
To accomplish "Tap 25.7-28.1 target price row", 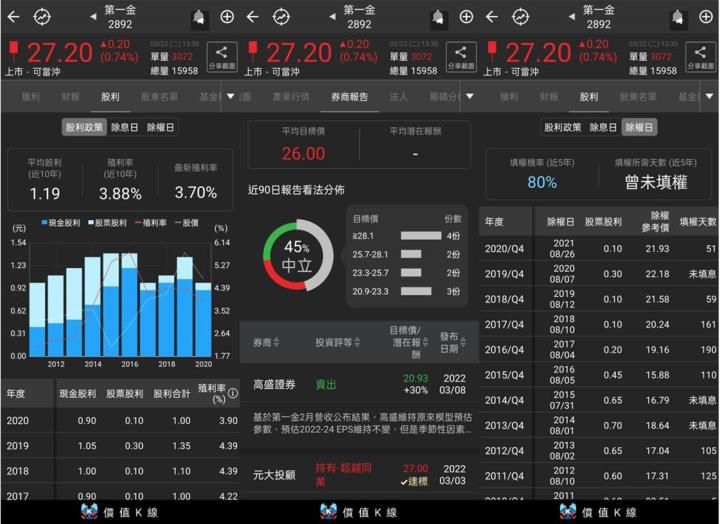I will click(x=406, y=254).
